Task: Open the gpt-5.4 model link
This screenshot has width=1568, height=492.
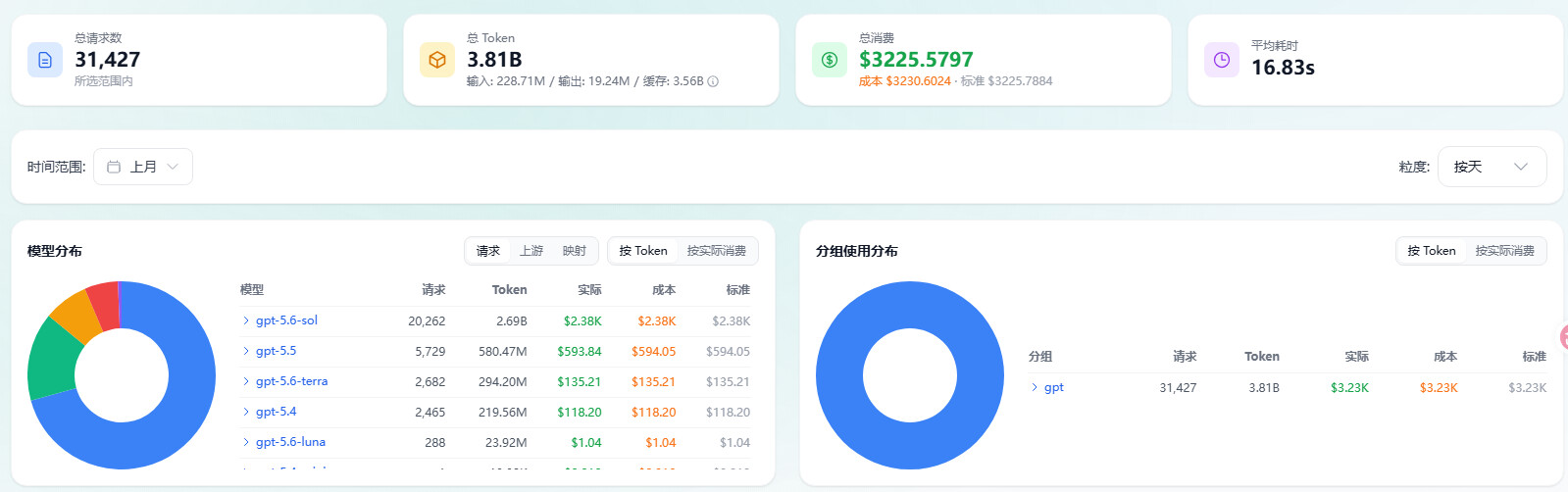Action: (276, 412)
